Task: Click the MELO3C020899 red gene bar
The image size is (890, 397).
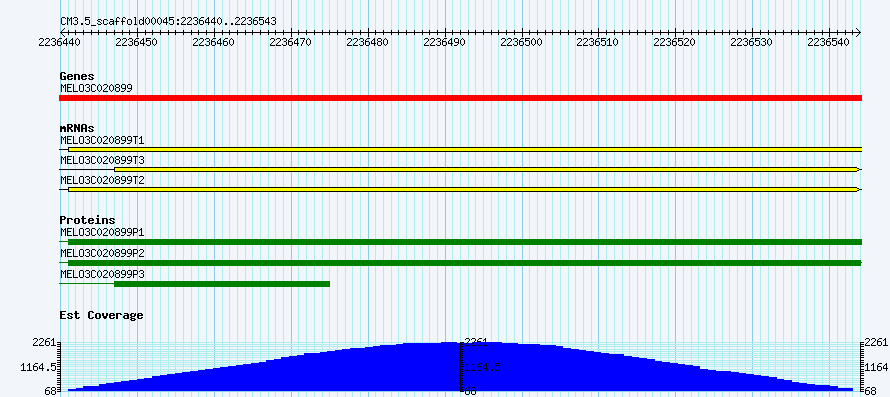Action: 460,98
